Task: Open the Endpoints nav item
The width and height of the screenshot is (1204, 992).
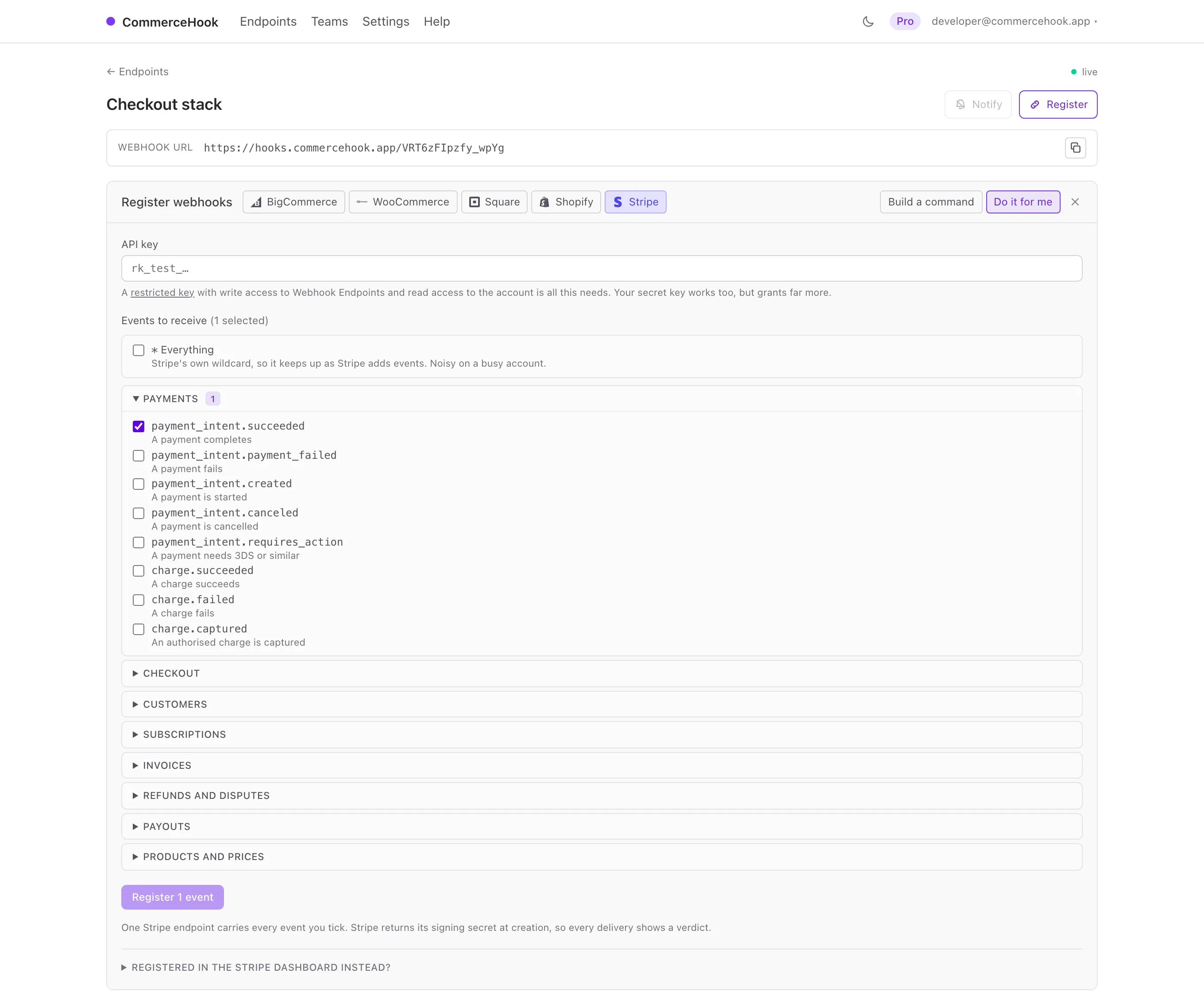Action: point(268,22)
